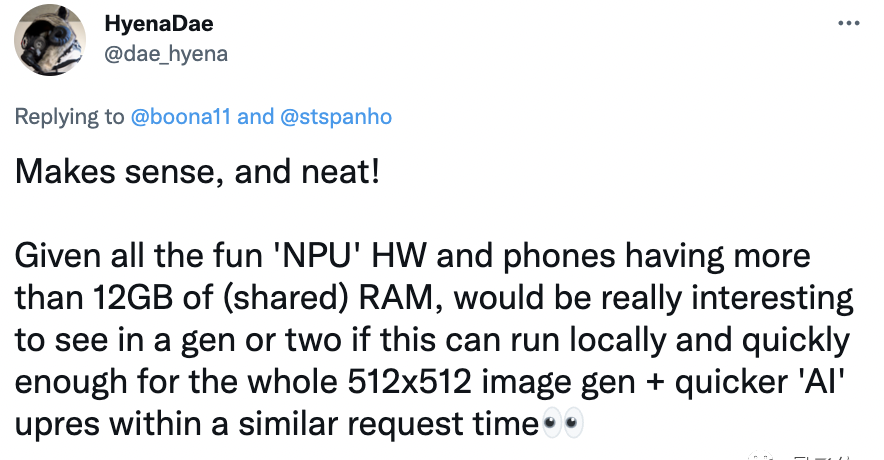Screen dimensions: 884x460
Task: Click the eyes emoji in the tweet
Action: click(562, 424)
